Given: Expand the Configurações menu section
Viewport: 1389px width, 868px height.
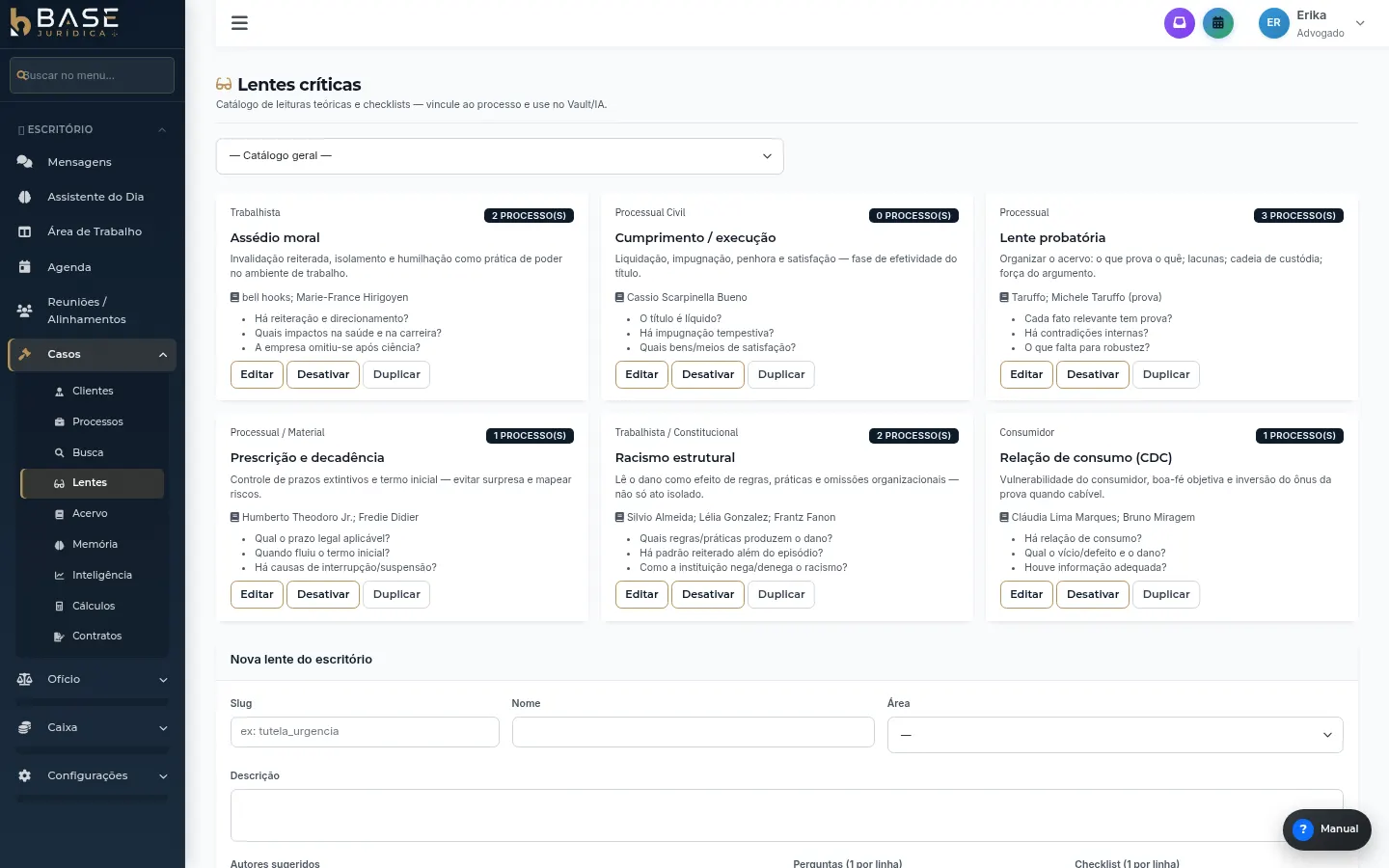Looking at the screenshot, I should (x=93, y=775).
